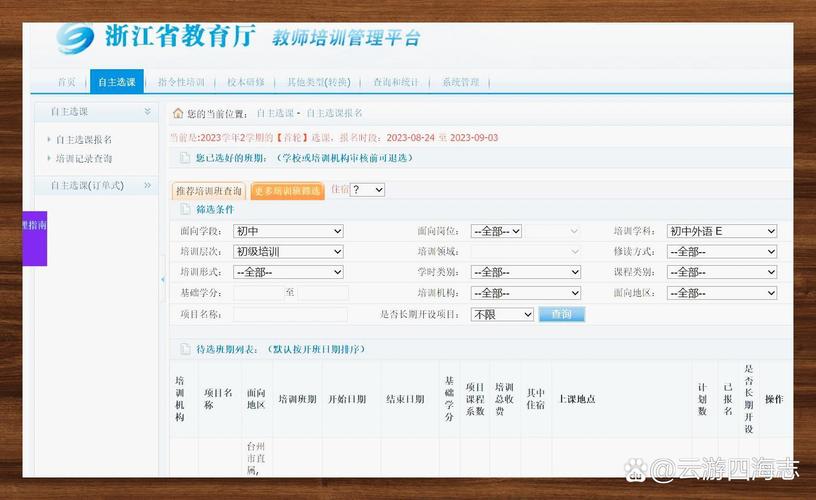Open the 面向学段 dropdown showing 初中
Image resolution: width=816 pixels, height=500 pixels.
click(288, 231)
